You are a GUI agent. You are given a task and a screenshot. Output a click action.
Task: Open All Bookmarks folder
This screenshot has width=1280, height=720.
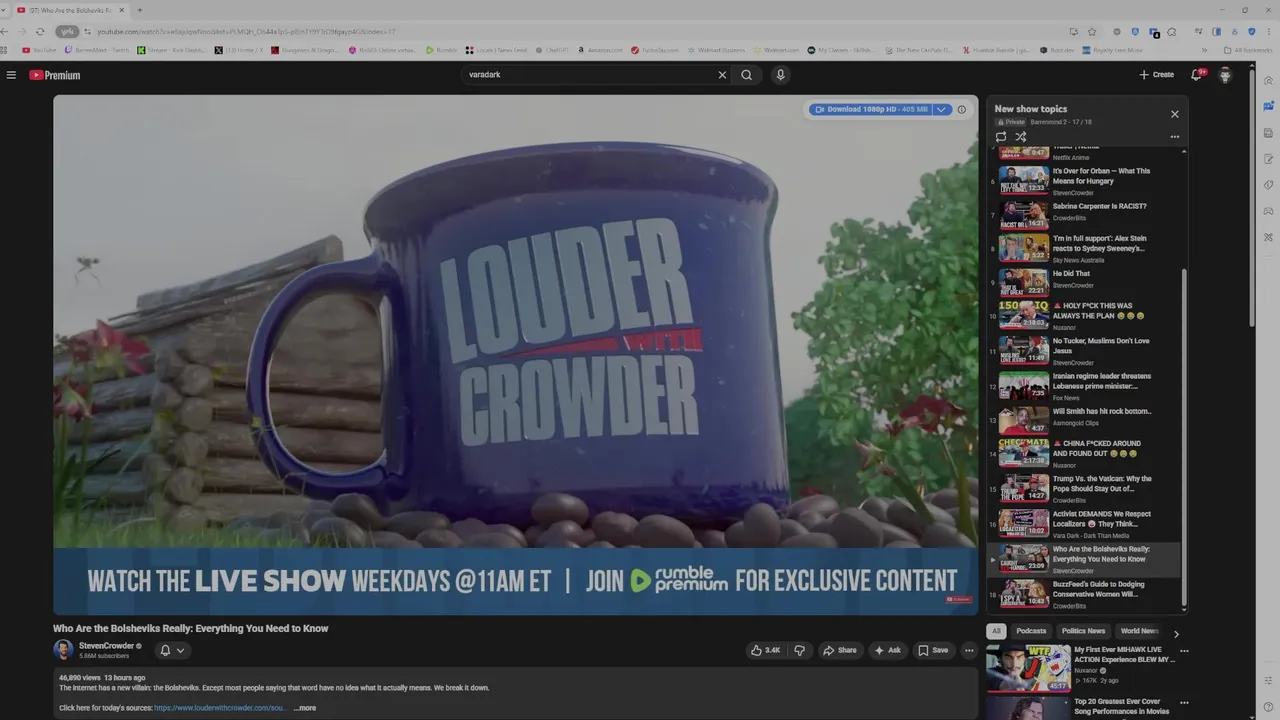1248,50
